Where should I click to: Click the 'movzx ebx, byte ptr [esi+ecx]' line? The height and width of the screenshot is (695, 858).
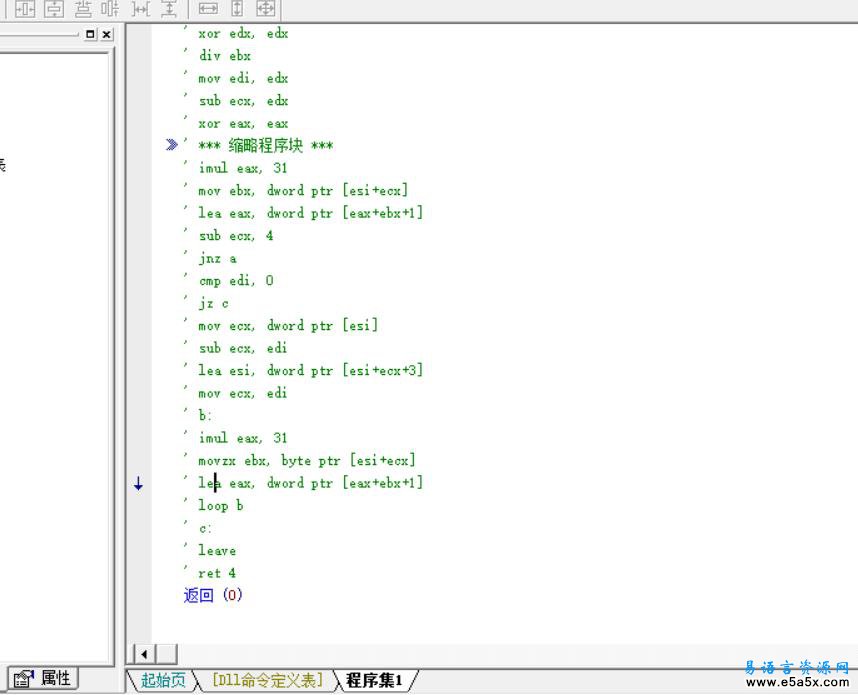(306, 461)
